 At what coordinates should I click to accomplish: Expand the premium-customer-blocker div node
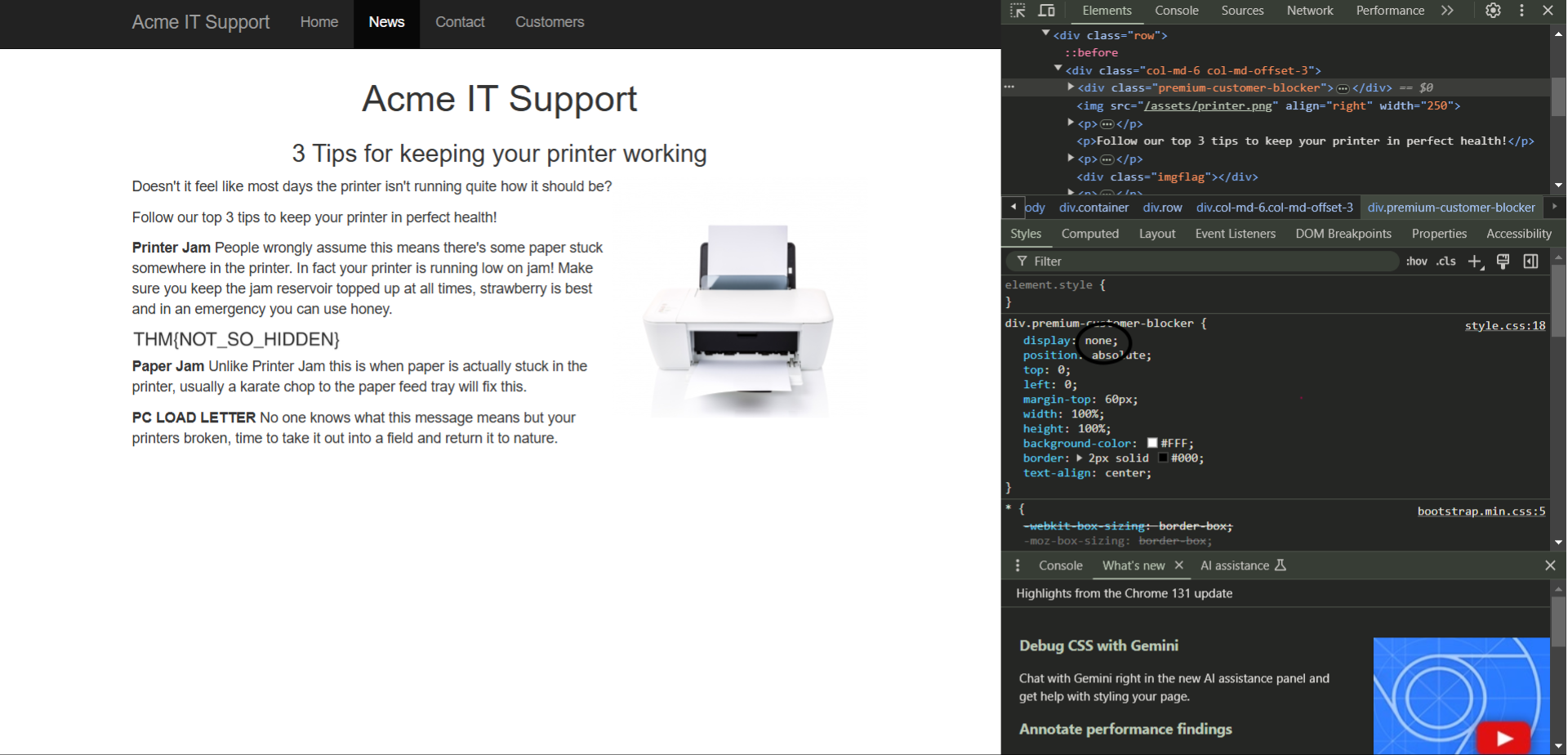(x=1071, y=87)
